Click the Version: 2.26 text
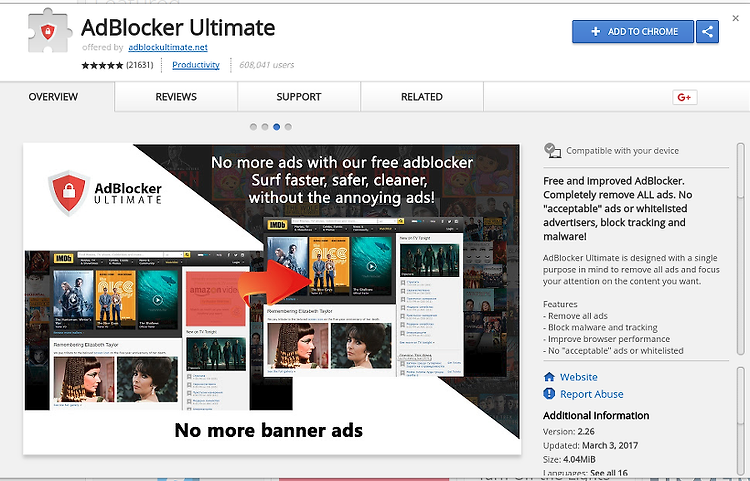750x481 pixels. tap(569, 431)
